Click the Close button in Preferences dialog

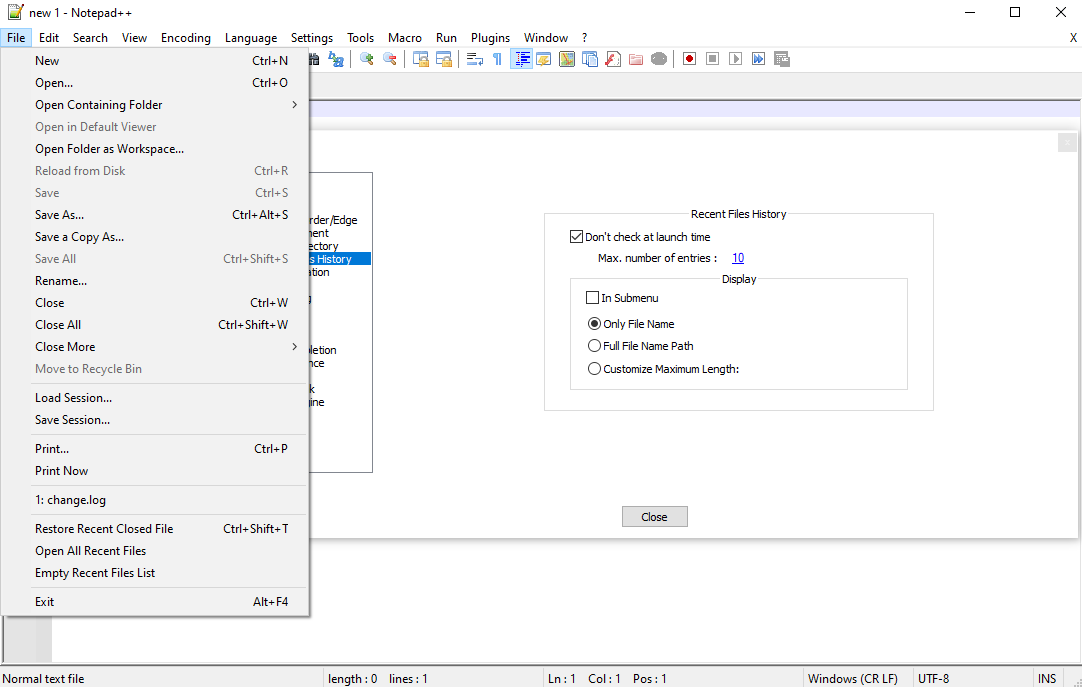click(x=654, y=517)
